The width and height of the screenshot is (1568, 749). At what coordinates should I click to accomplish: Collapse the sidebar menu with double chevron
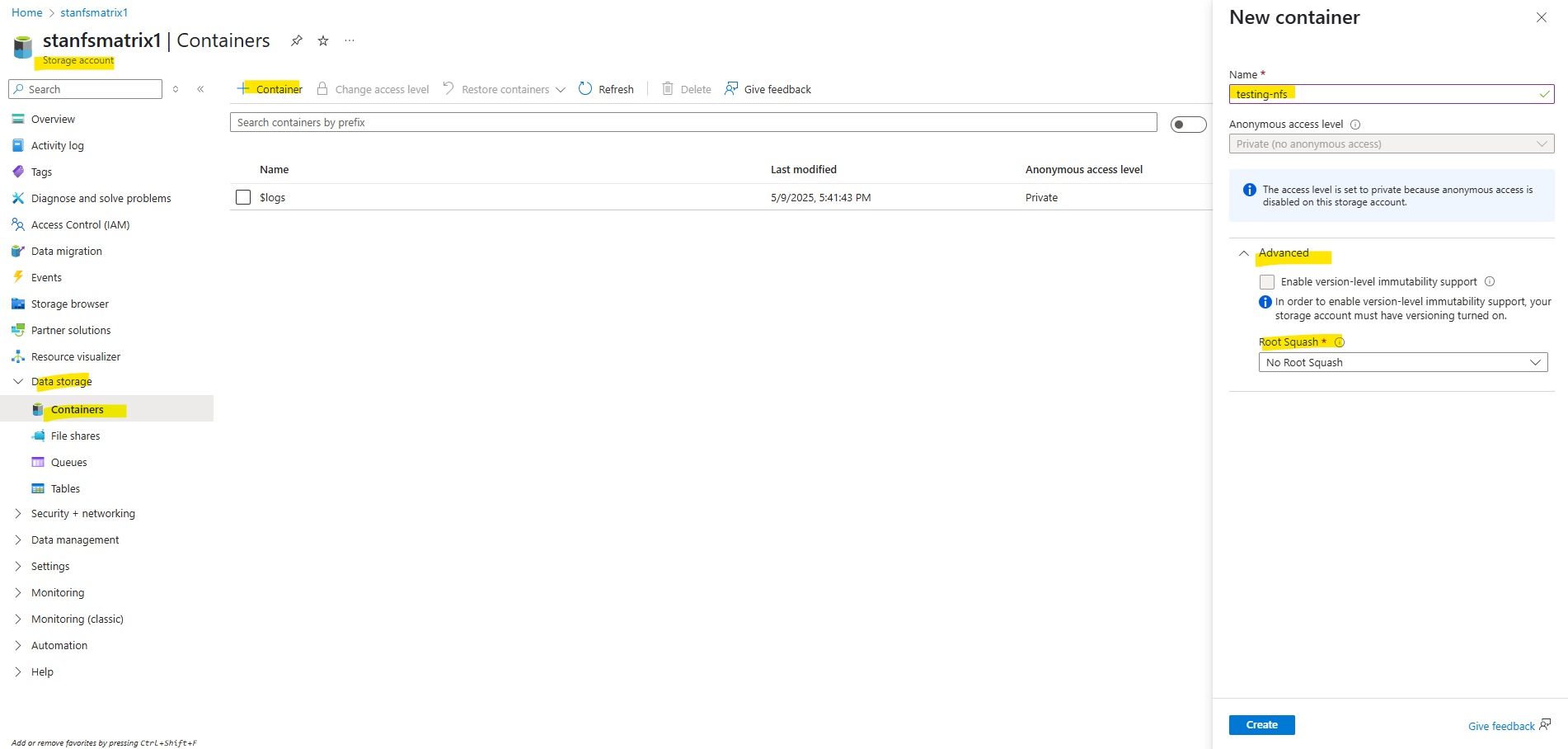coord(200,89)
